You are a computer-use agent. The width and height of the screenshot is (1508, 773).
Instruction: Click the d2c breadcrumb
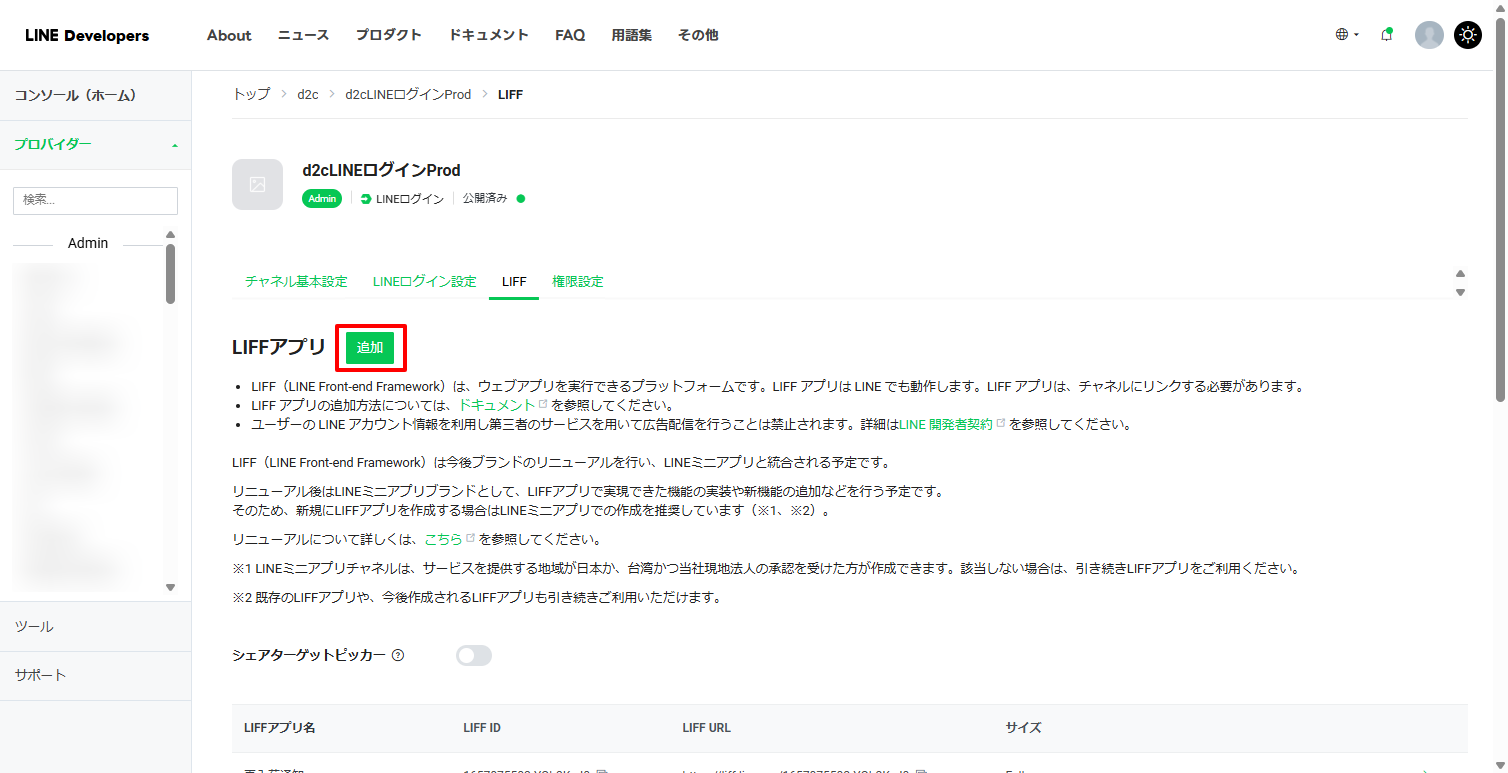click(x=308, y=94)
